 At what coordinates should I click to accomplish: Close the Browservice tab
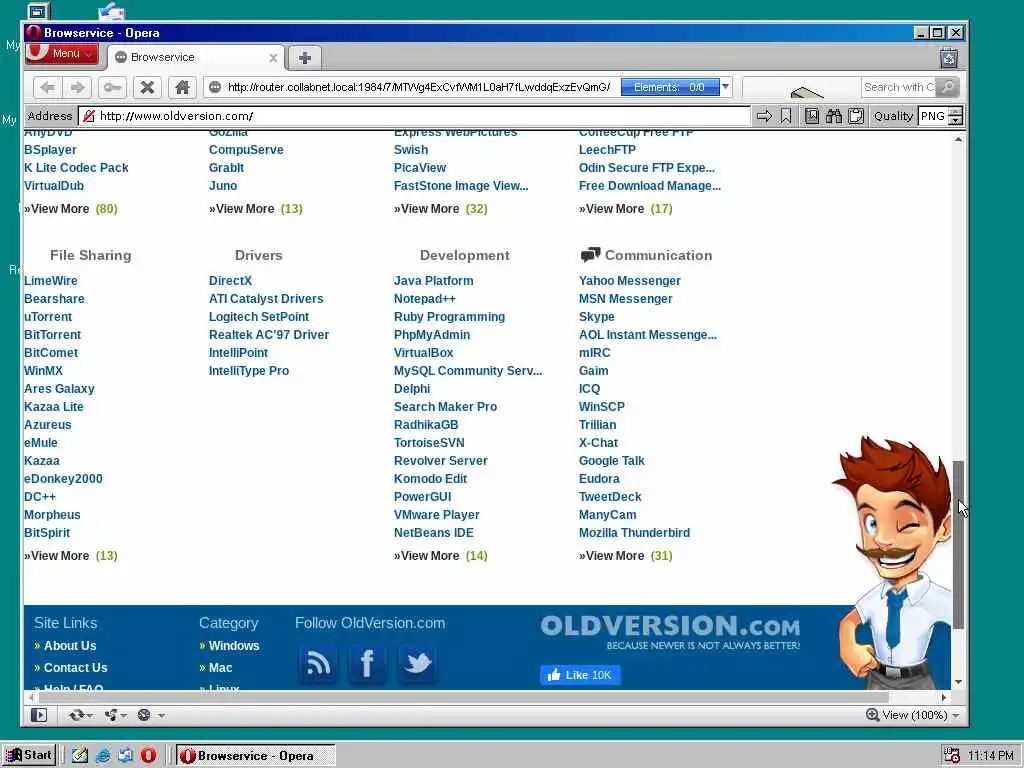click(x=273, y=58)
